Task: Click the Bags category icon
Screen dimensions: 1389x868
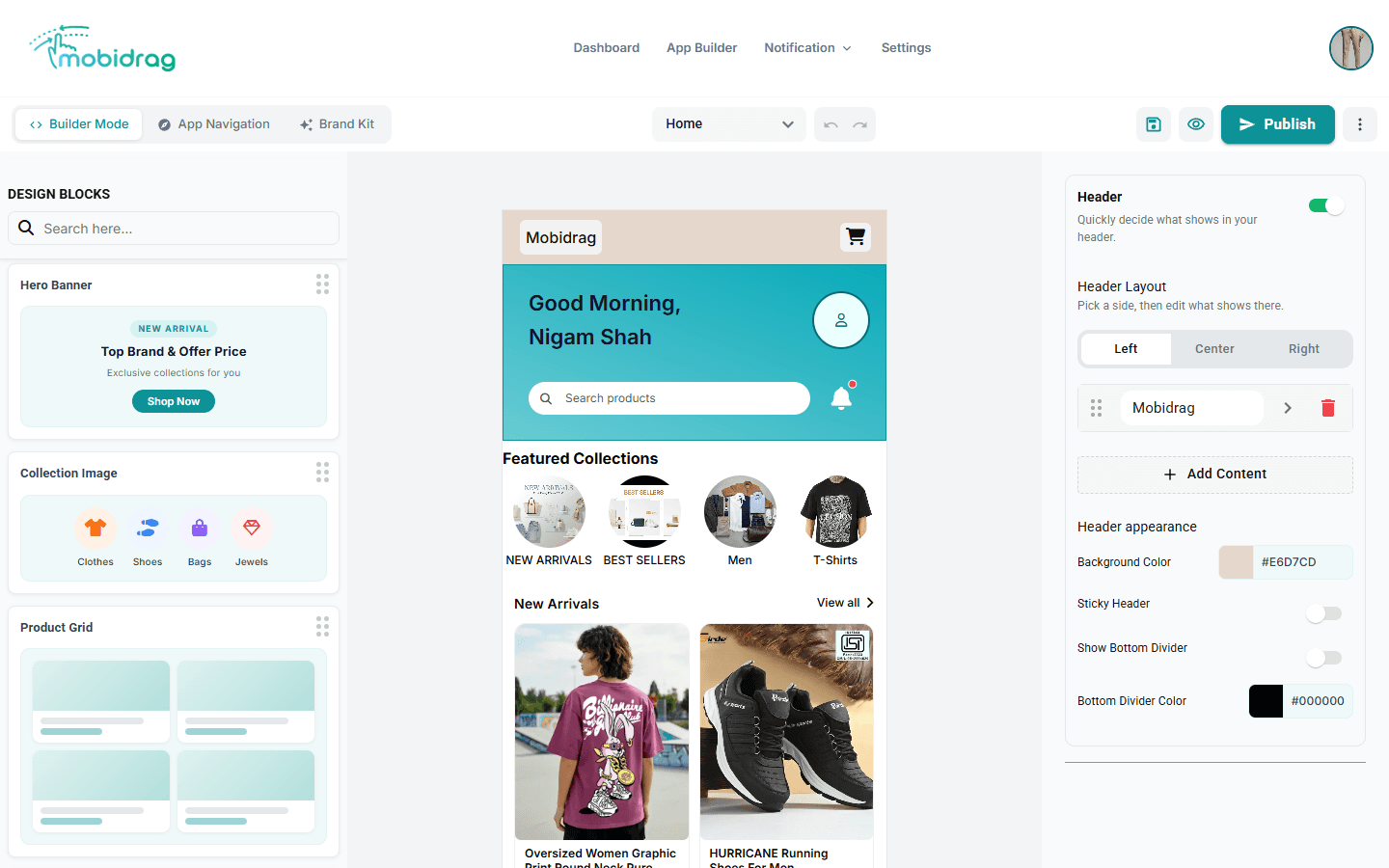Action: click(x=200, y=528)
